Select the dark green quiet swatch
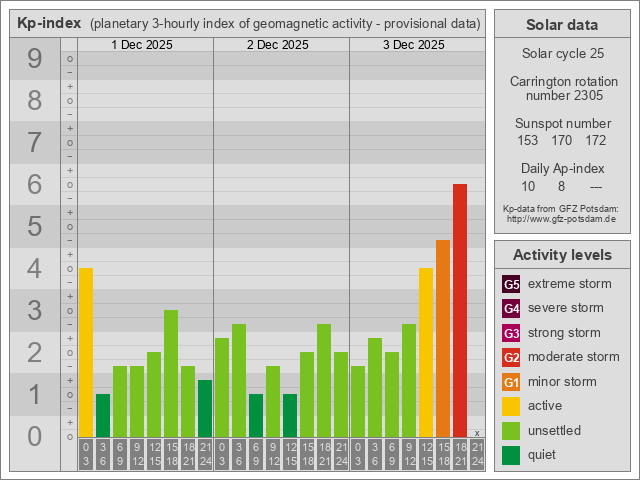Image resolution: width=640 pixels, height=480 pixels. click(511, 455)
